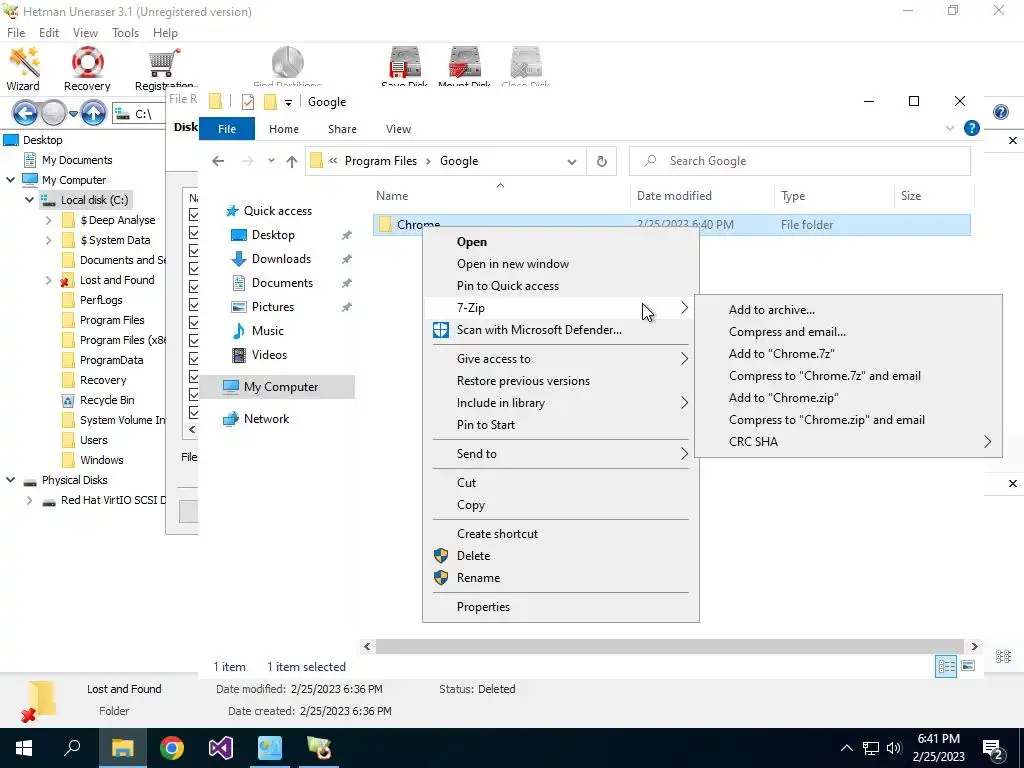Expand the $ System Data tree node
Screen dimensions: 1024x768
48,240
